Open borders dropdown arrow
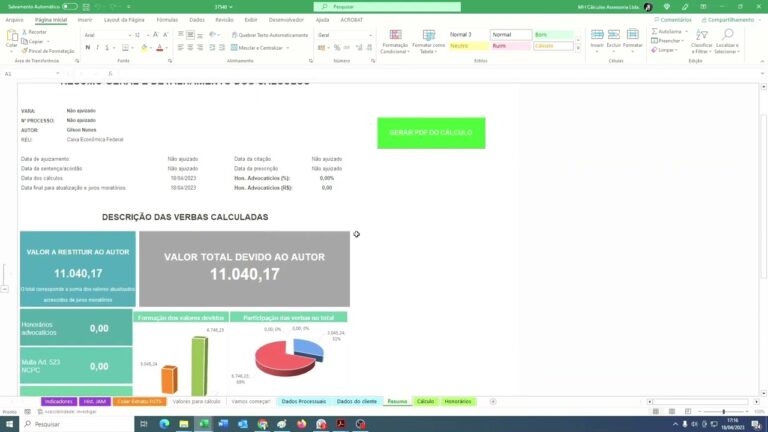This screenshot has width=768, height=432. (x=132, y=48)
